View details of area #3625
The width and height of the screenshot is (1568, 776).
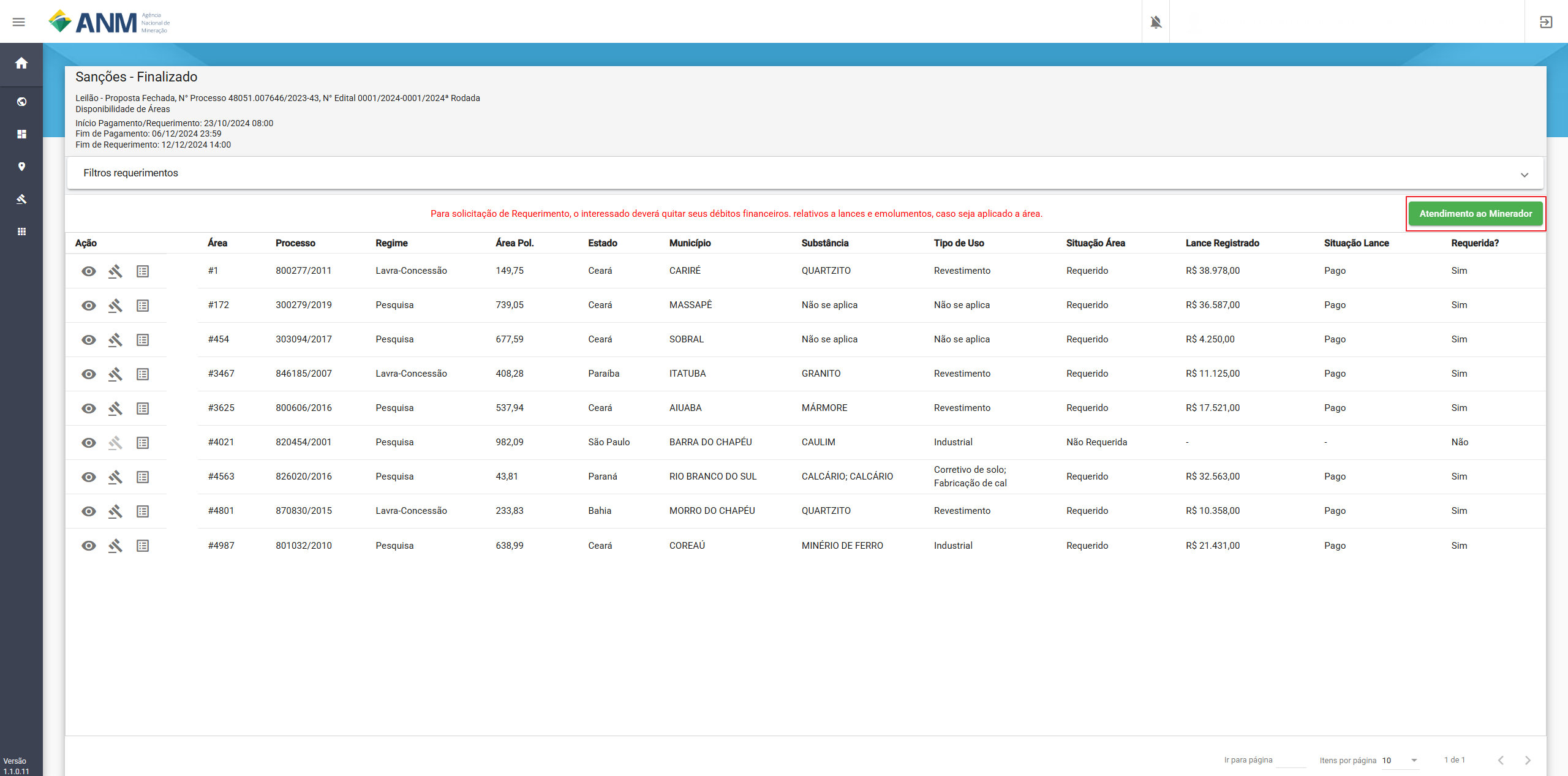(89, 409)
